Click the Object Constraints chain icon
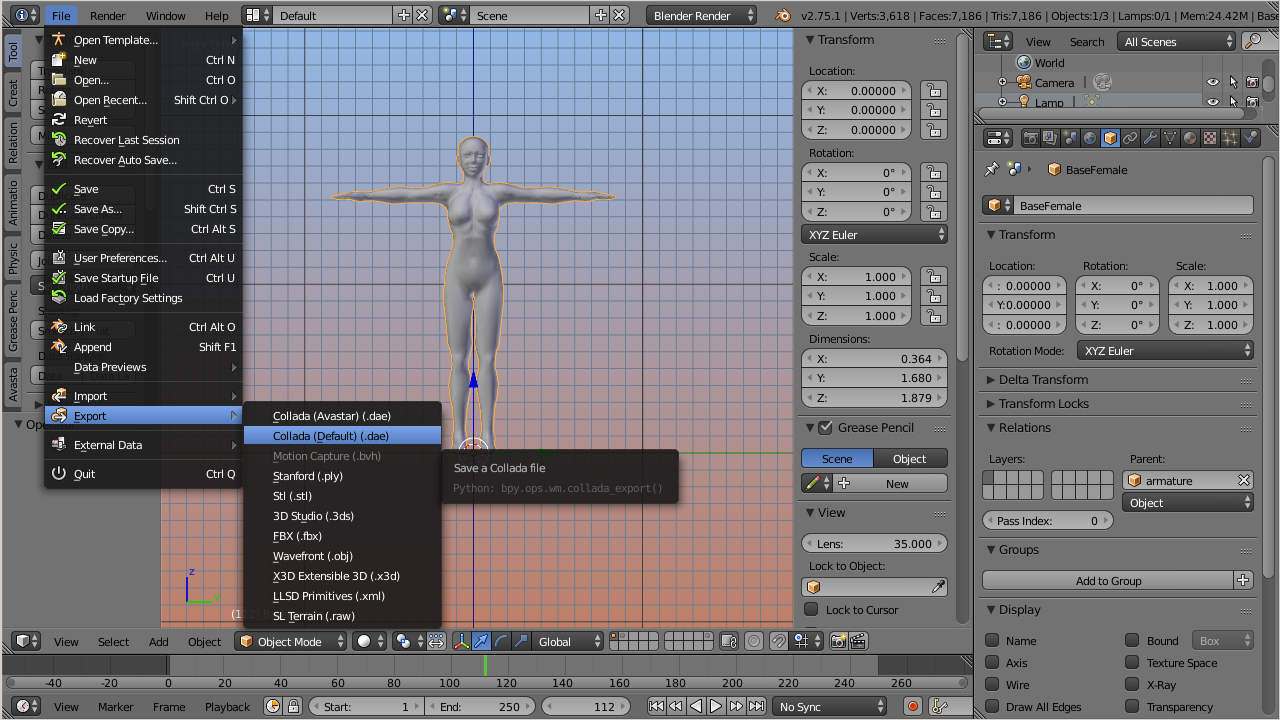Viewport: 1280px width, 720px height. [x=1130, y=139]
